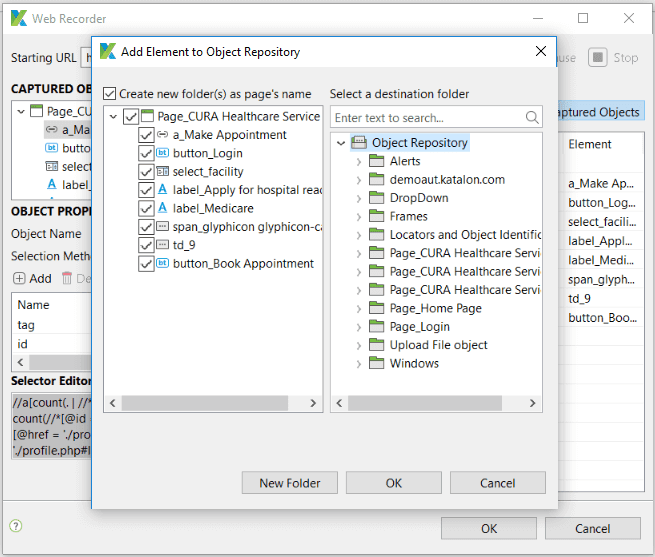Click the Stop recording icon in Web Recorder
The image size is (655, 557).
(x=598, y=57)
